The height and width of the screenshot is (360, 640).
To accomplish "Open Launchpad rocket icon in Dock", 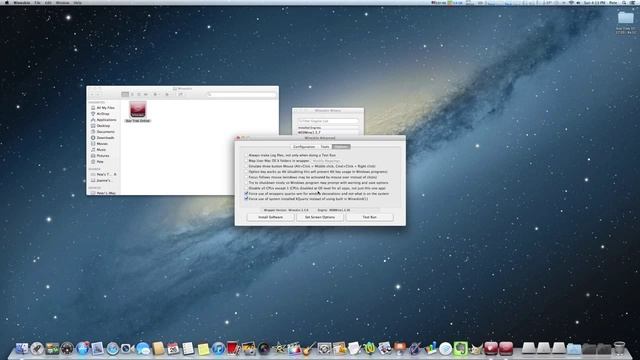I will (x=37, y=348).
